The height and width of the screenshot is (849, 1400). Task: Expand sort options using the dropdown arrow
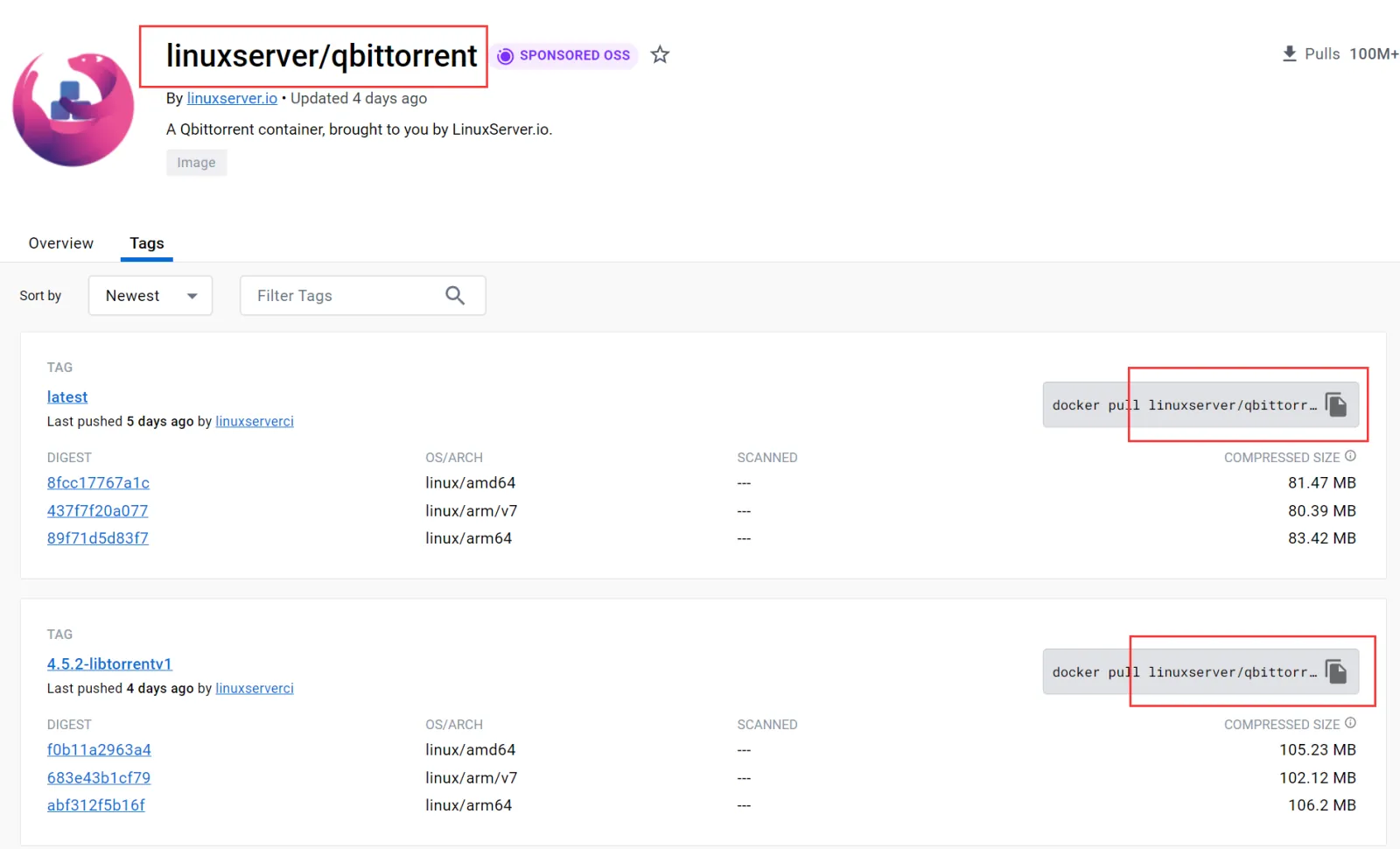tap(192, 296)
